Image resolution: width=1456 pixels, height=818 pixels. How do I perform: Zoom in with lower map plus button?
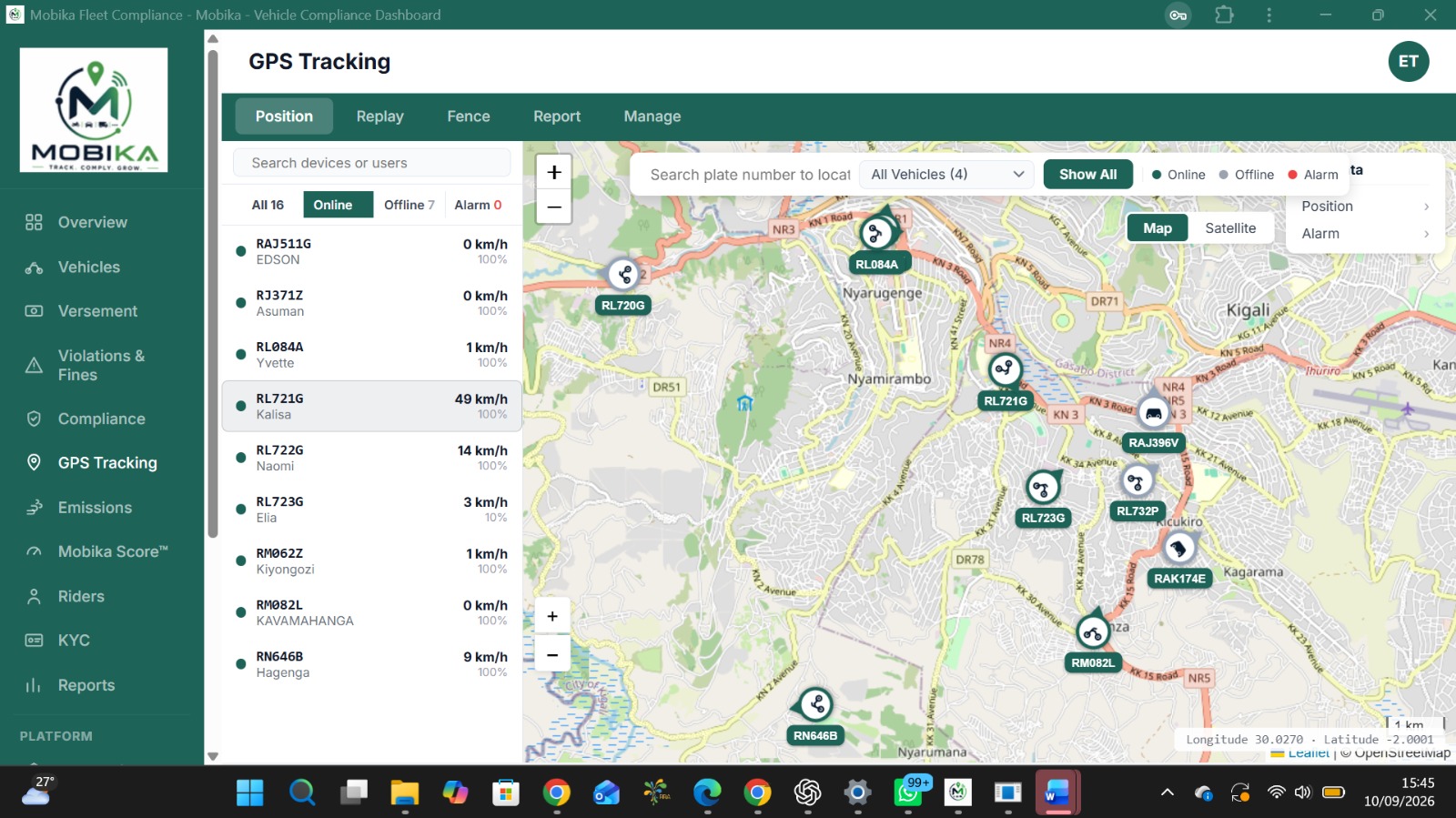point(552,616)
